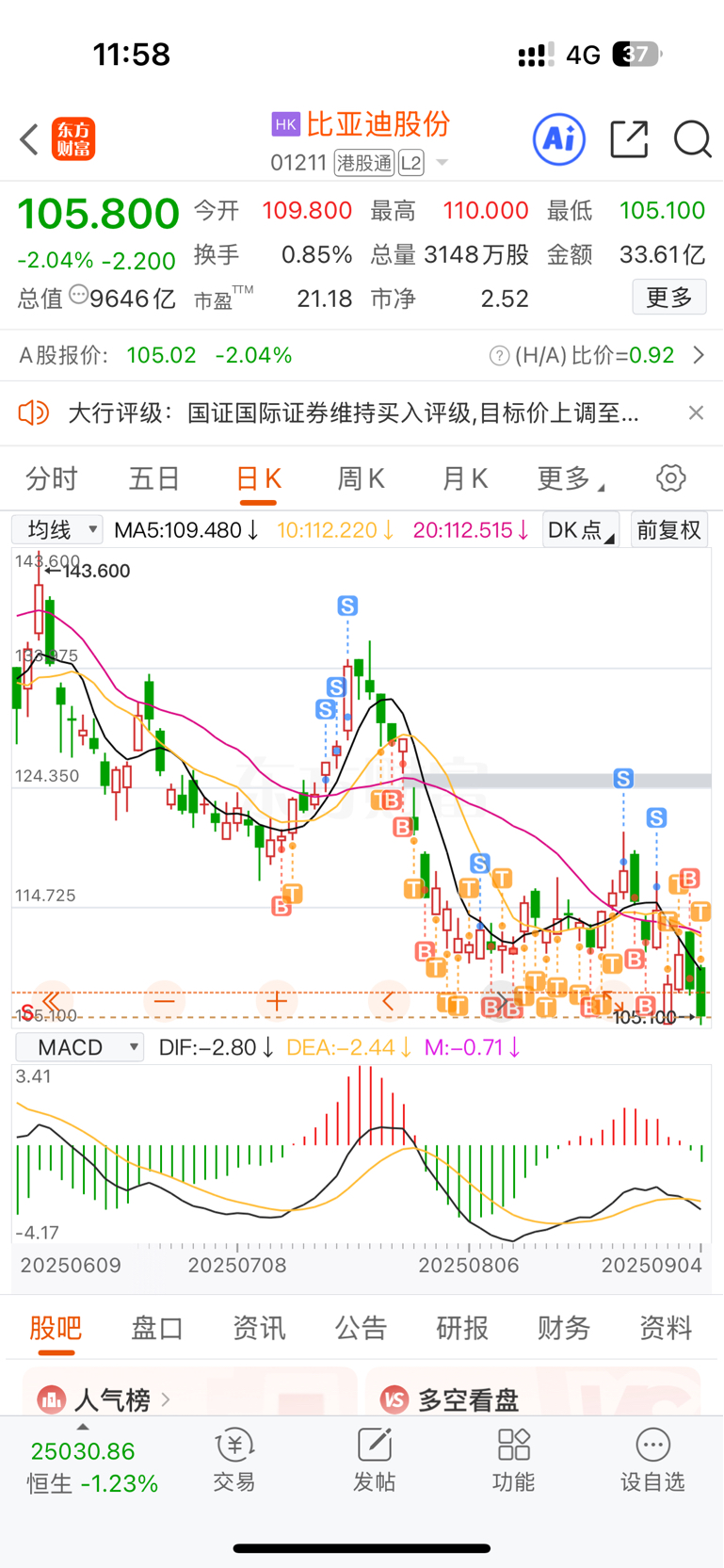Expand the 更多 chart period menu

(x=571, y=478)
